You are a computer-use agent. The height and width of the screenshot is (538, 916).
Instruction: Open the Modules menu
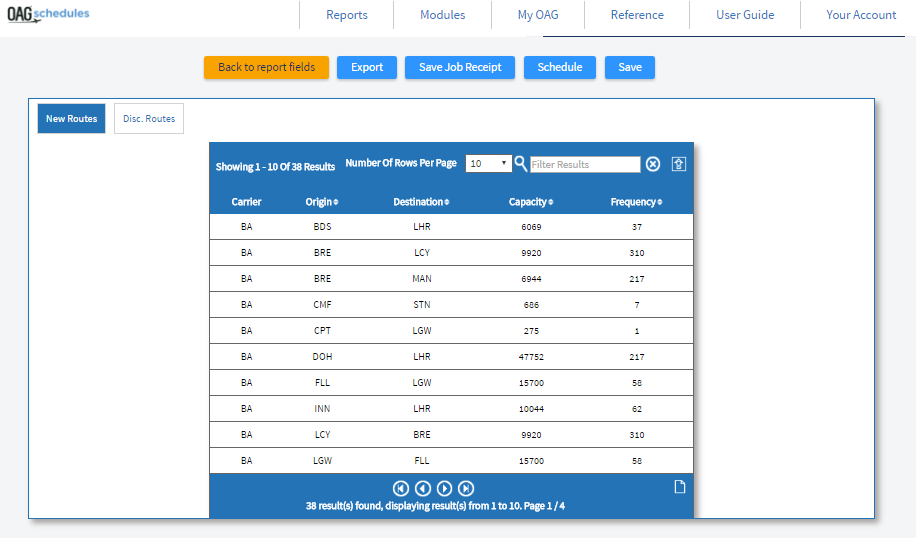point(442,15)
